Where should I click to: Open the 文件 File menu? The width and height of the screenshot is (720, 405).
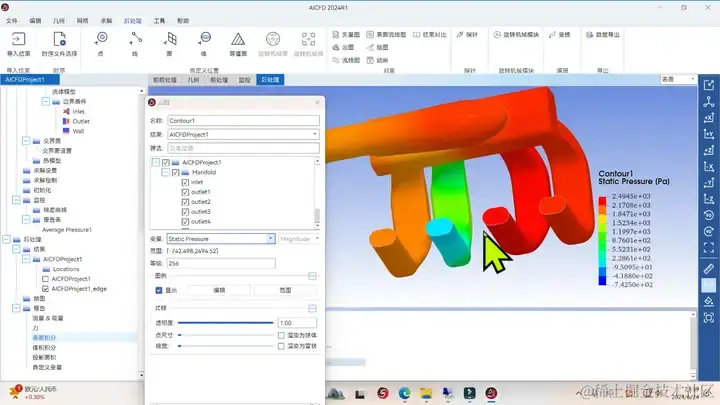click(12, 21)
